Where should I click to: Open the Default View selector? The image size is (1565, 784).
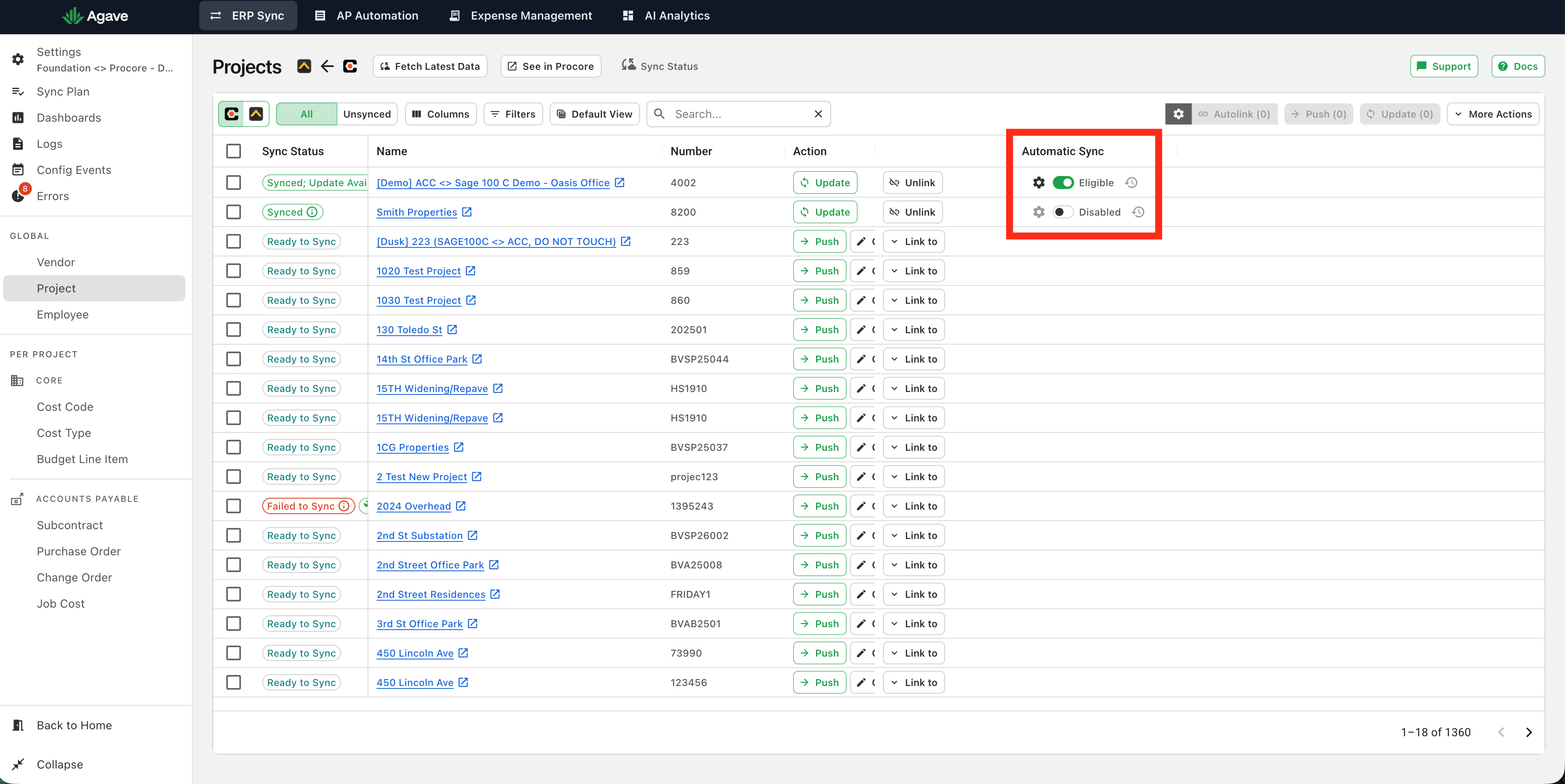coord(594,114)
